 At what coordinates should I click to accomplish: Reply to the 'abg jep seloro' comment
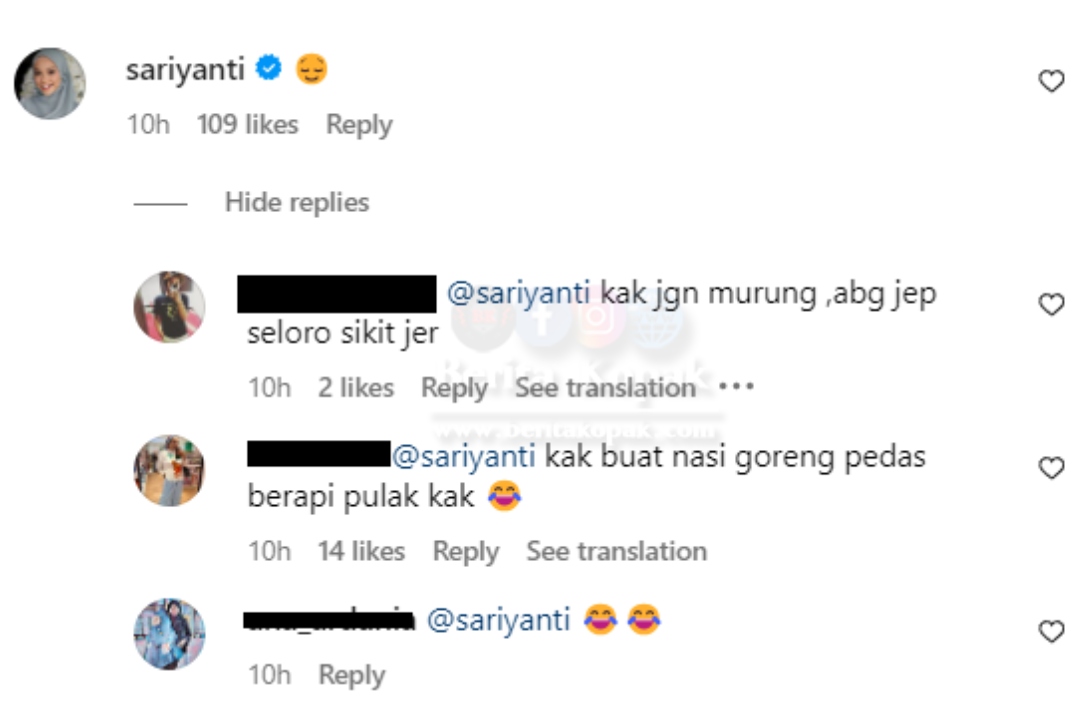pyautogui.click(x=454, y=388)
